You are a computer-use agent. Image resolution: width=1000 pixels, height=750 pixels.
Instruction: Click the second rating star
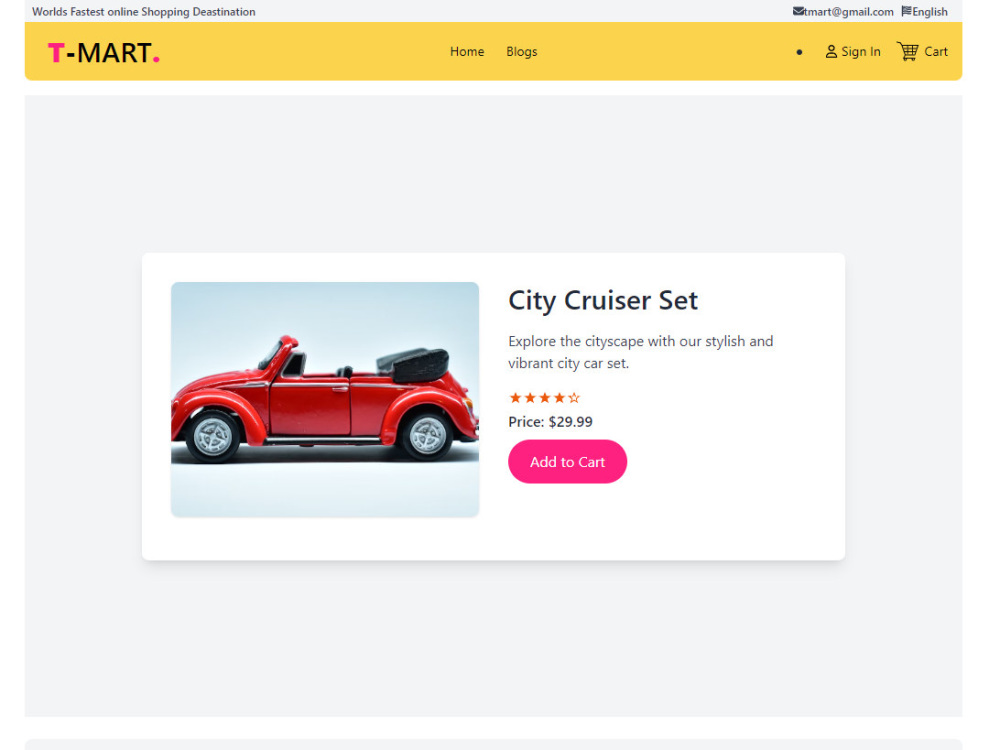tap(530, 398)
